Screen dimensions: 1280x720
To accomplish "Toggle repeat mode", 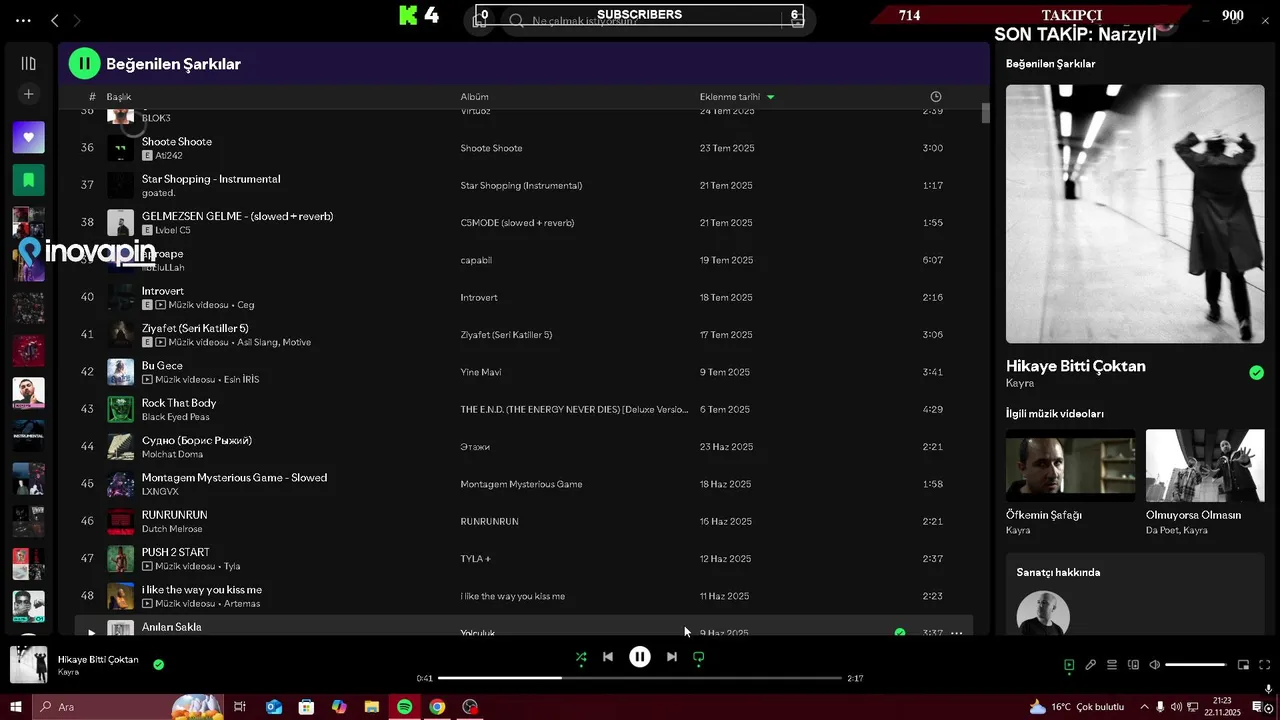I will tap(699, 657).
